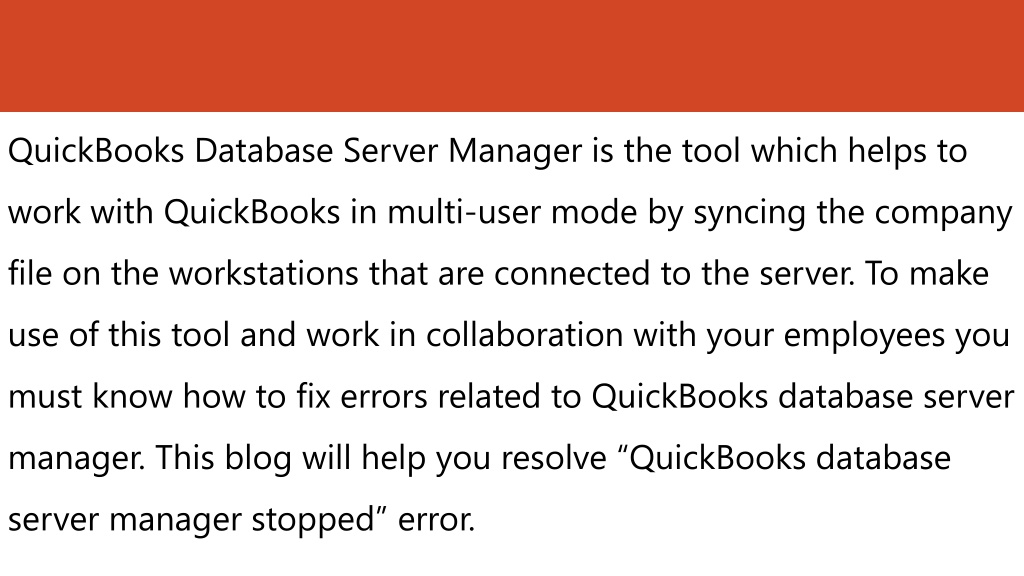
Task: Click on the word "helps"
Action: pos(887,152)
